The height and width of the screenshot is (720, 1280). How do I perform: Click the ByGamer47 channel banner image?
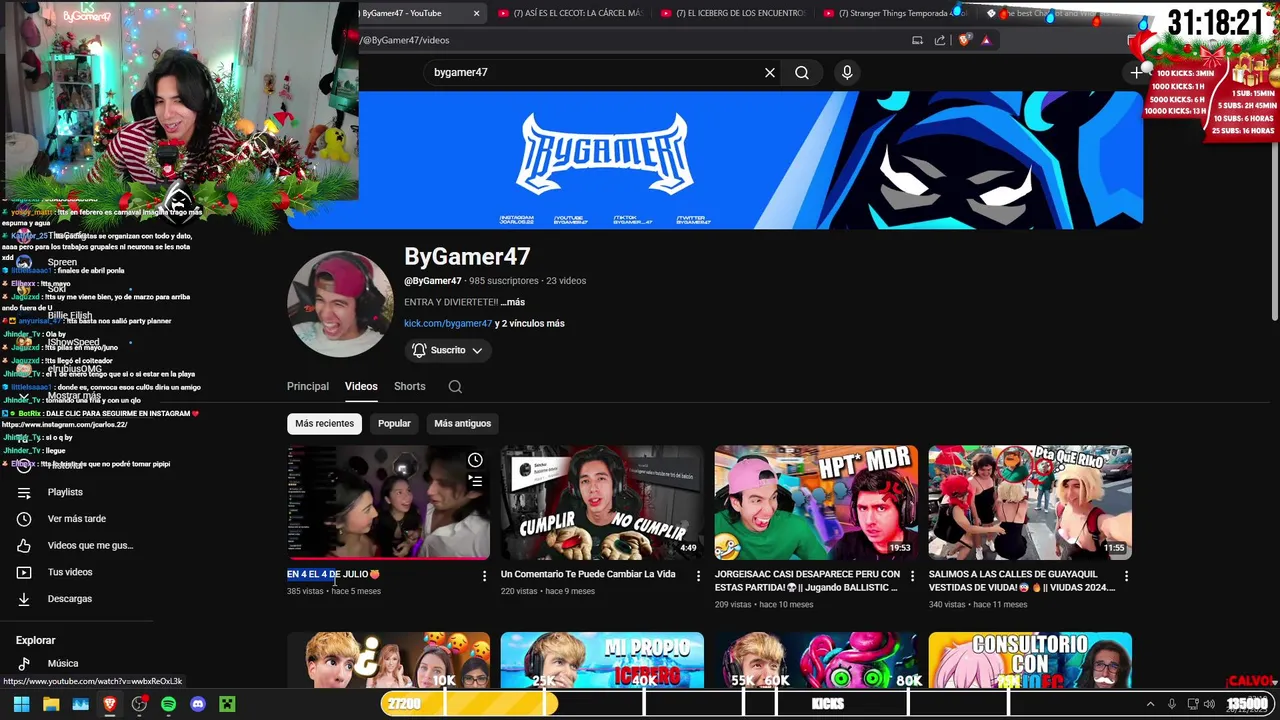715,160
